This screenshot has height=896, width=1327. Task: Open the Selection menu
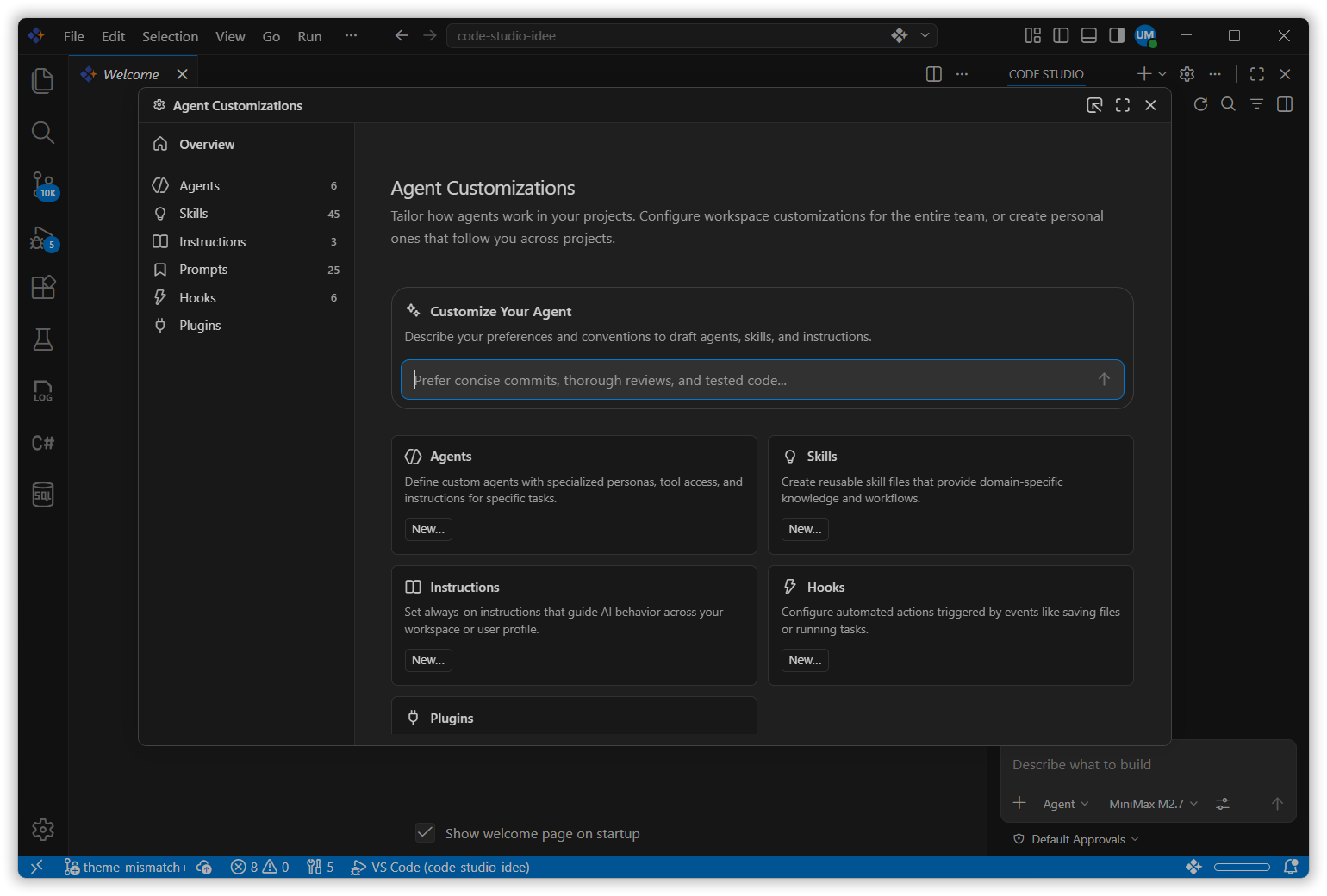tap(170, 36)
